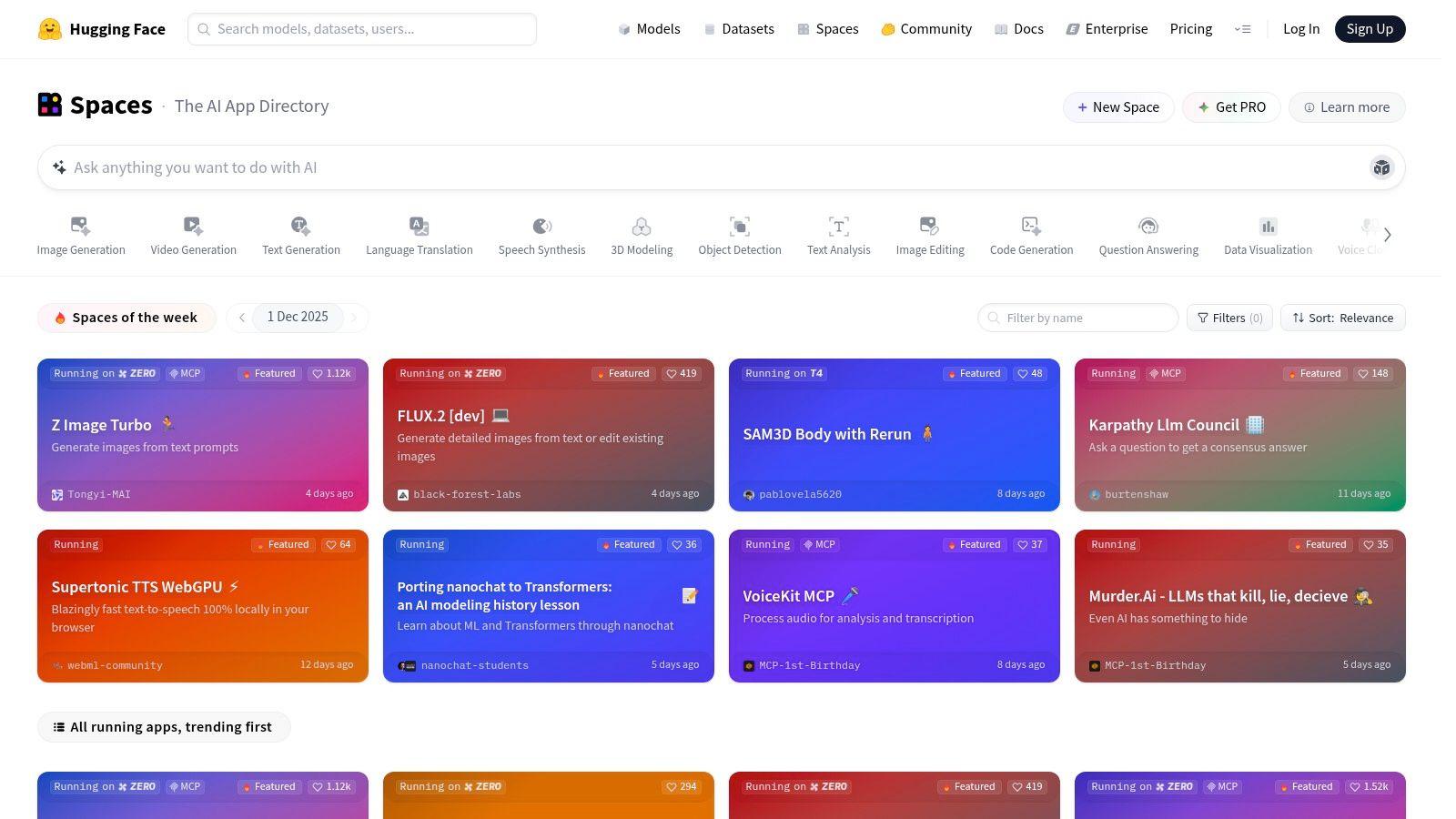Open the Language Translation category icon

(419, 226)
